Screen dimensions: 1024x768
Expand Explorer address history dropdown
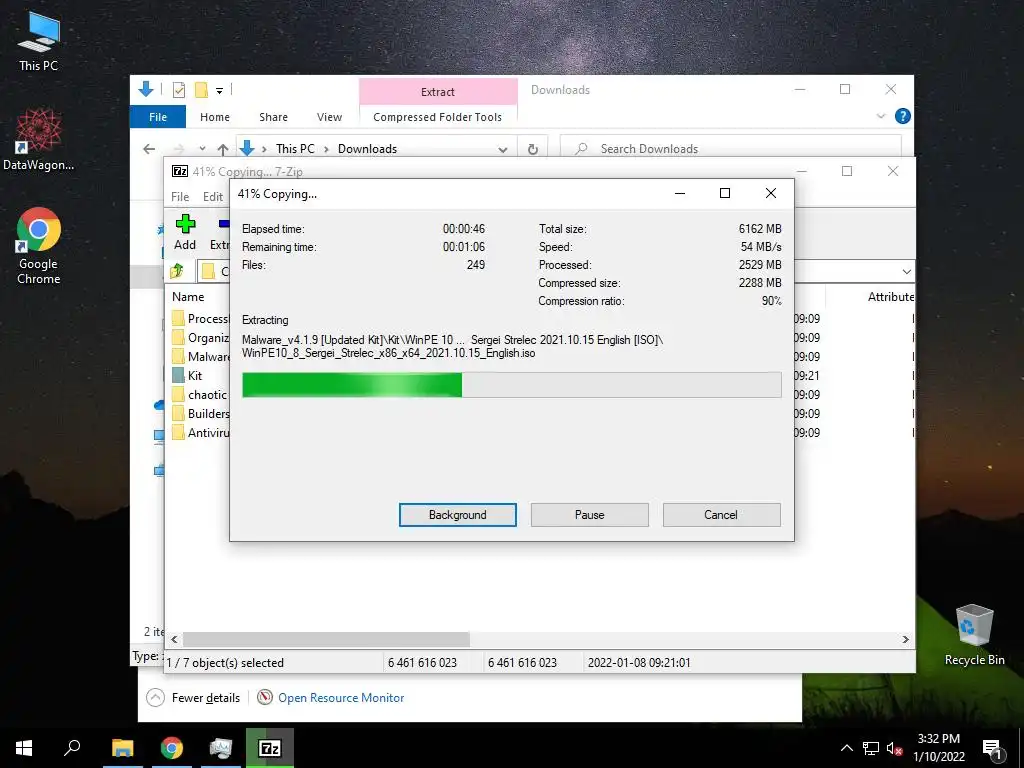pos(503,150)
